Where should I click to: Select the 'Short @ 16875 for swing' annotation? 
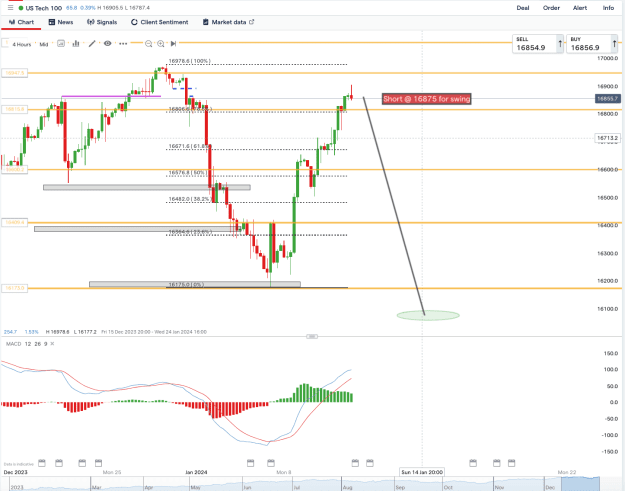(426, 99)
